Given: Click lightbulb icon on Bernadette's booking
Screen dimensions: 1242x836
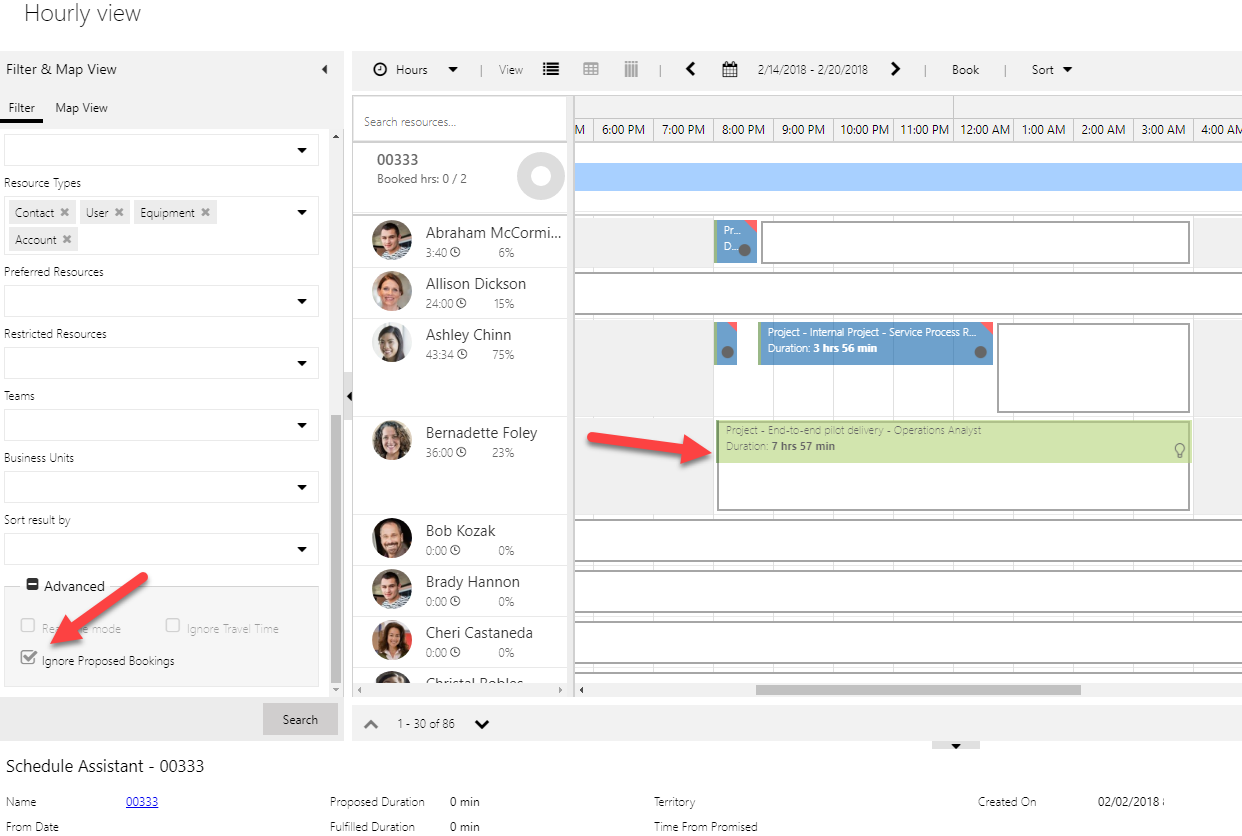Looking at the screenshot, I should [1179, 451].
